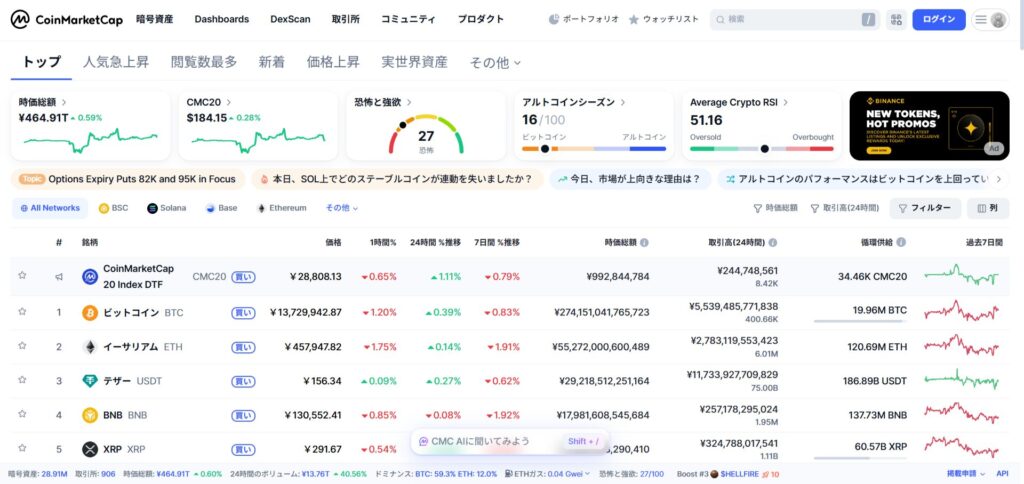Open the megaphone icon in CMC20 row

[59, 277]
